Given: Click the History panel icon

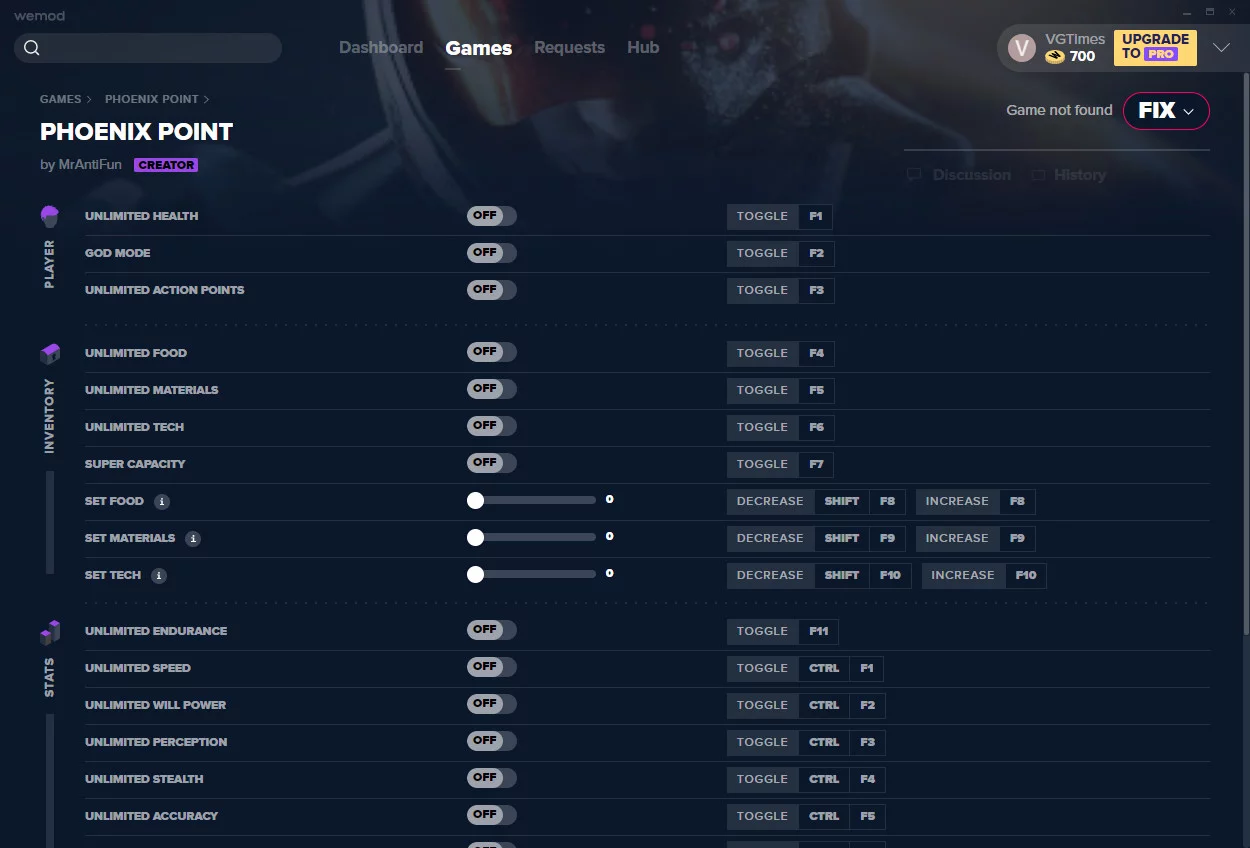Looking at the screenshot, I should click(x=1039, y=175).
